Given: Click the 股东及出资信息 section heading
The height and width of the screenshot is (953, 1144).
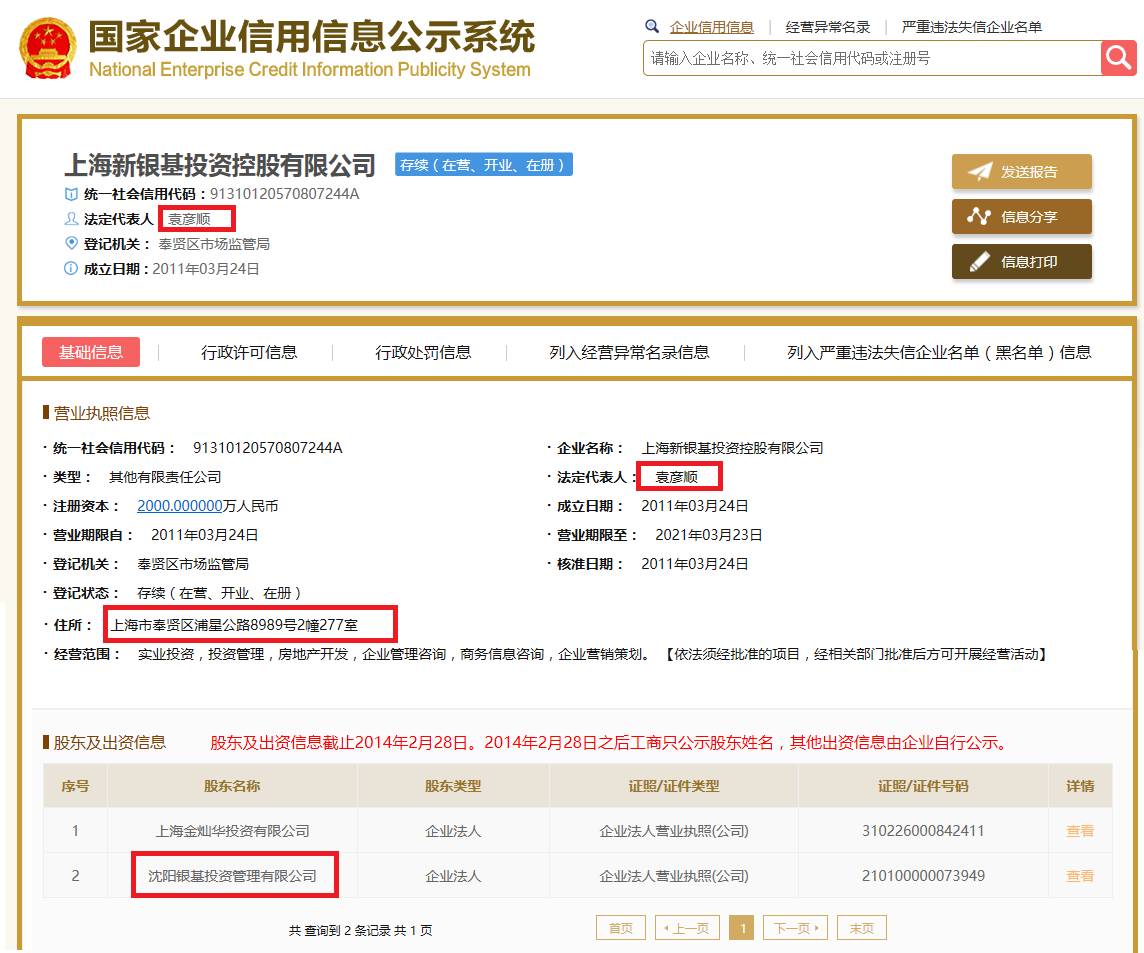Looking at the screenshot, I should (x=109, y=742).
